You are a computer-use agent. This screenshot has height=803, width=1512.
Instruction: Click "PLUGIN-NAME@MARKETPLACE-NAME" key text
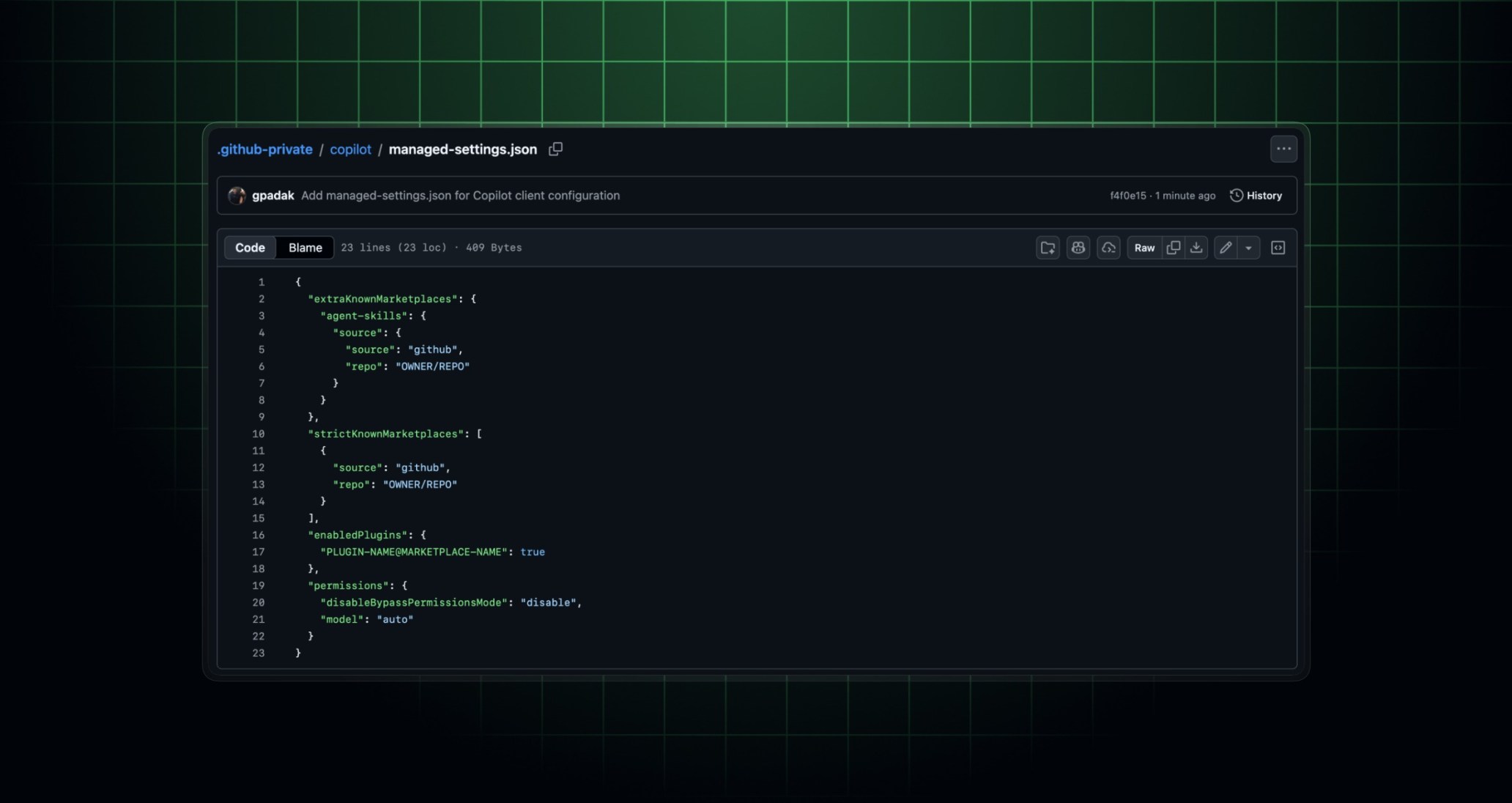(414, 552)
